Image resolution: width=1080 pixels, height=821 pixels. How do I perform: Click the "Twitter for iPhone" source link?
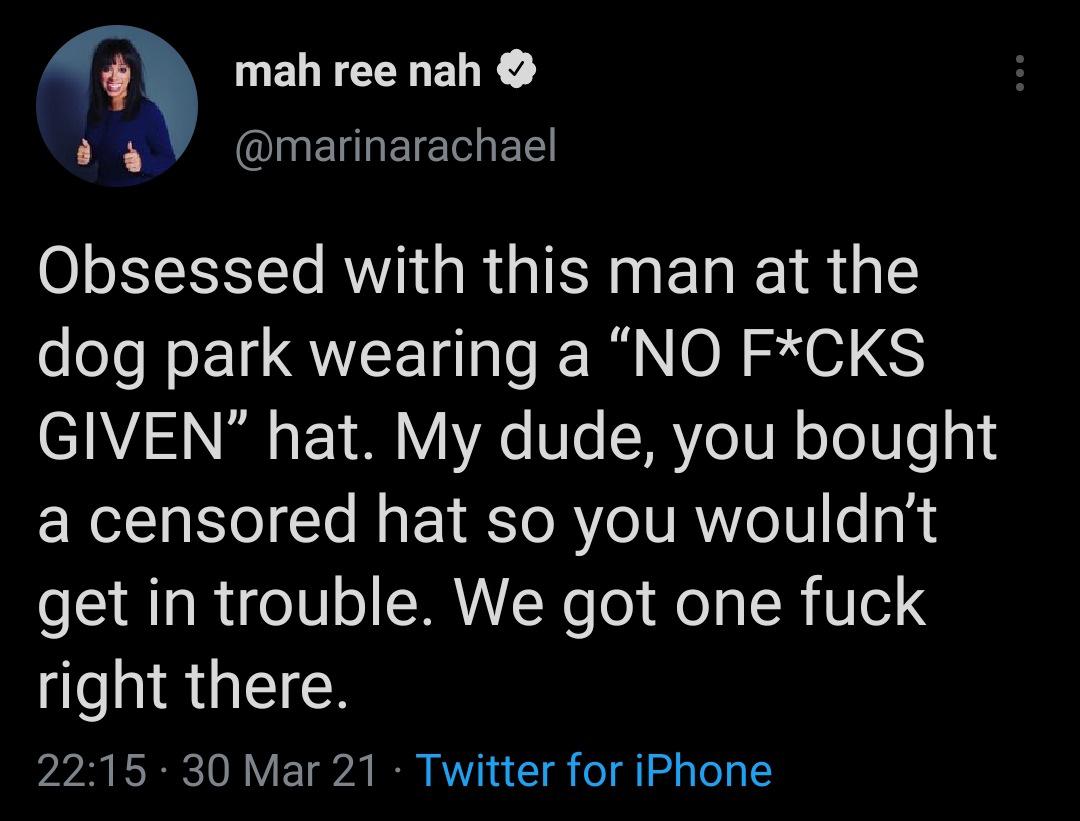[593, 770]
